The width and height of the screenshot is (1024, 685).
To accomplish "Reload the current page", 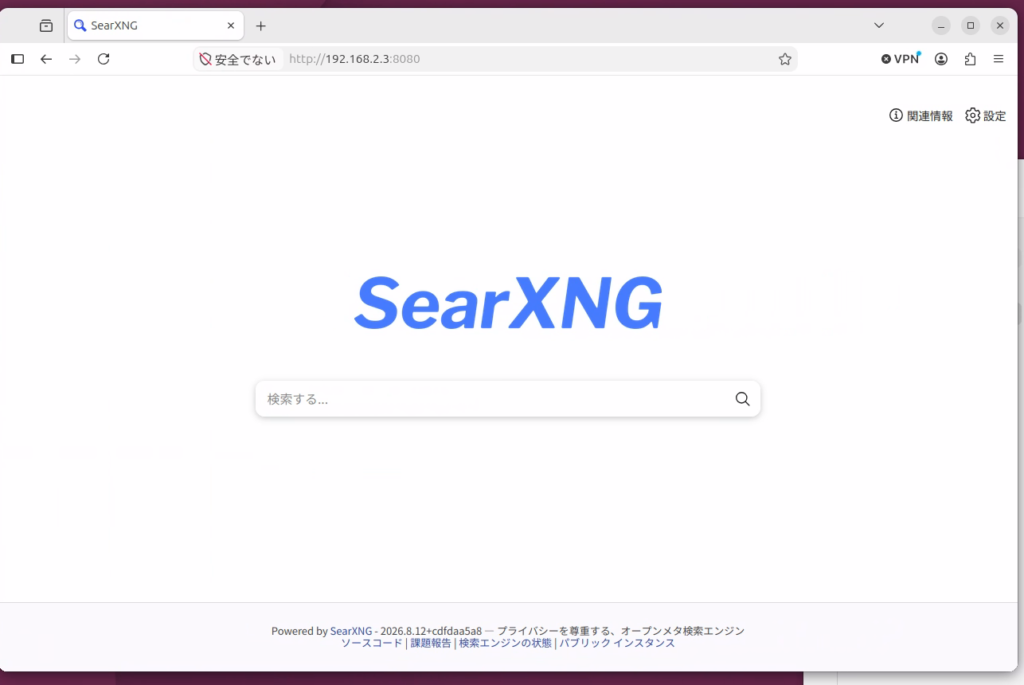I will tap(103, 59).
